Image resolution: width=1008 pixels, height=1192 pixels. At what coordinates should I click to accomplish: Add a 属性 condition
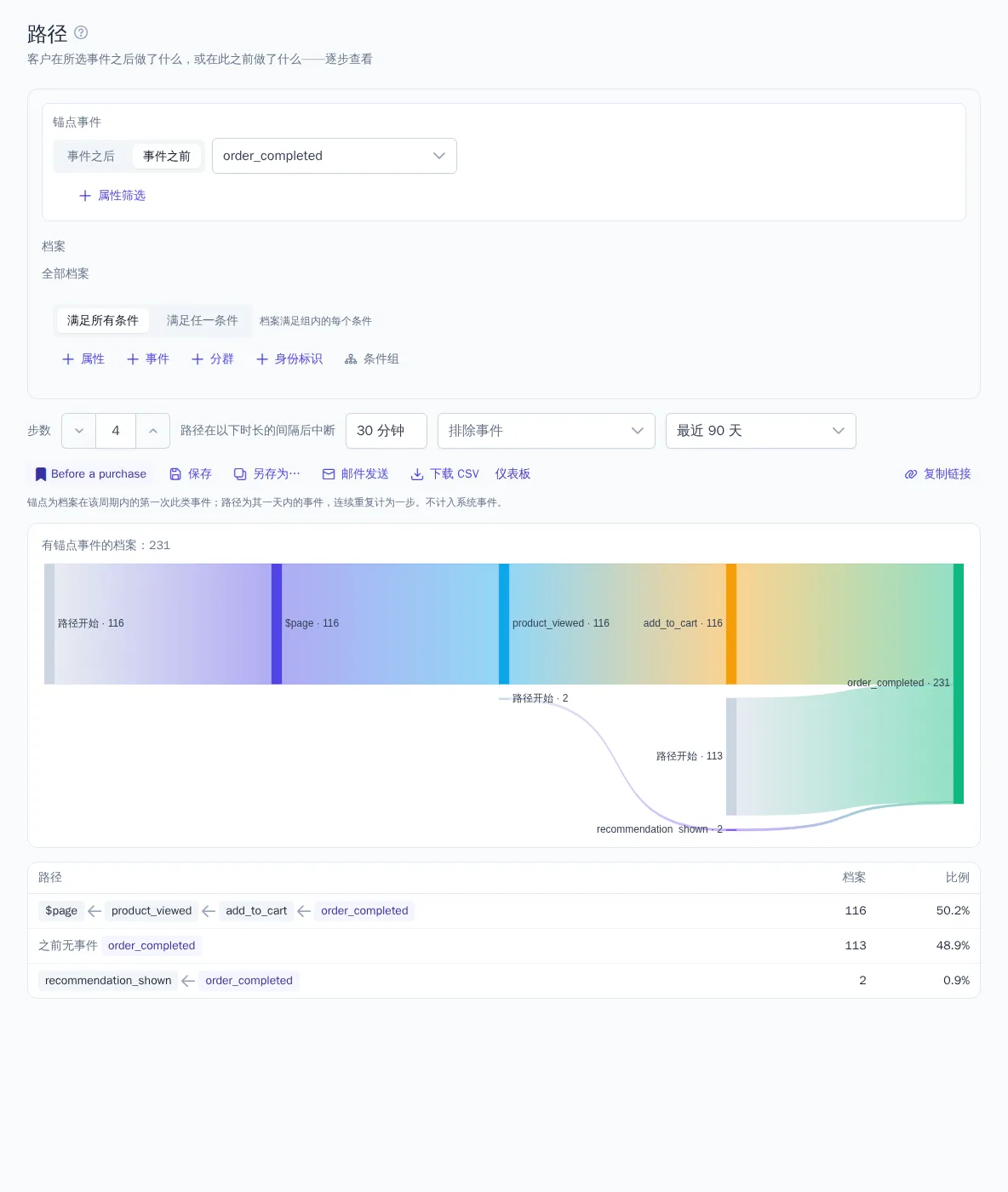(x=83, y=359)
